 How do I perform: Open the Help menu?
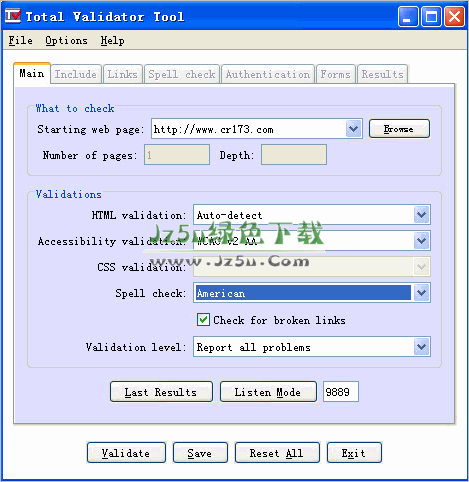[112, 41]
